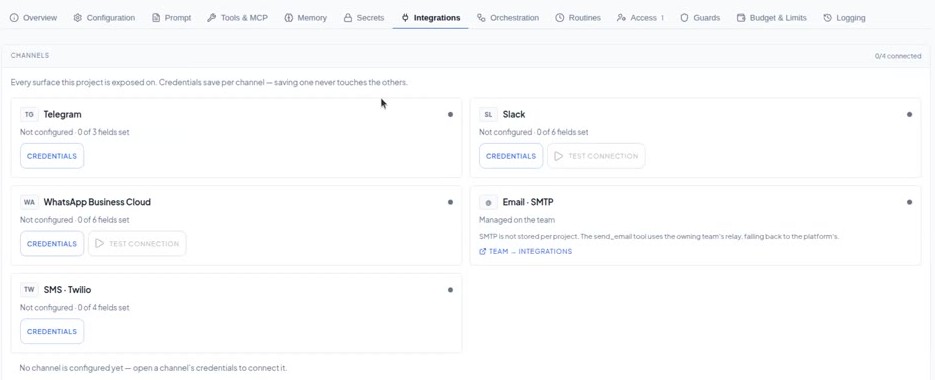Viewport: 935px width, 380px height.
Task: Switch to the Secrets tab
Action: click(x=364, y=18)
